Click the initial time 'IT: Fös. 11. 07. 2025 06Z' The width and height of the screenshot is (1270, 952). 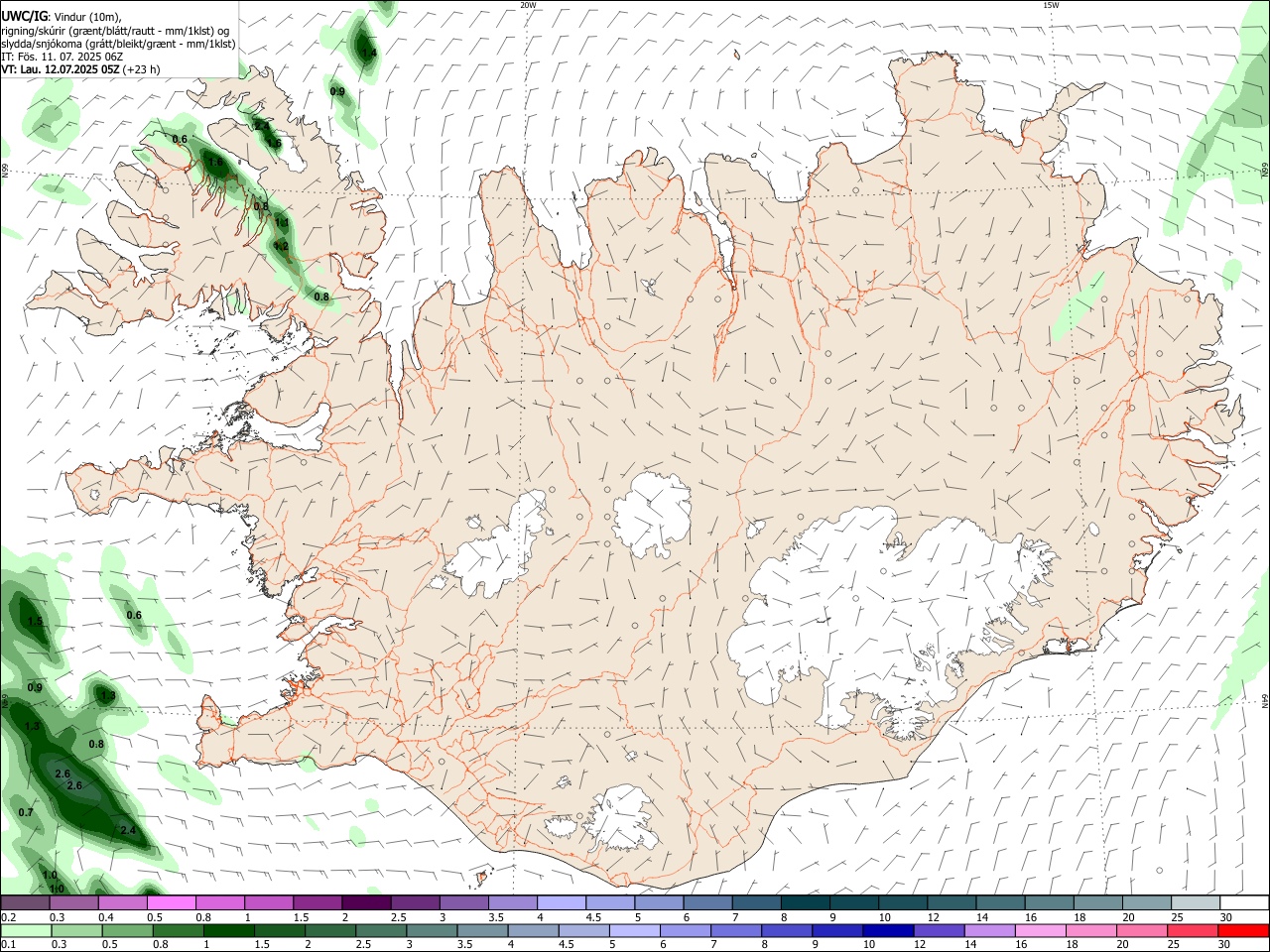(x=62, y=57)
